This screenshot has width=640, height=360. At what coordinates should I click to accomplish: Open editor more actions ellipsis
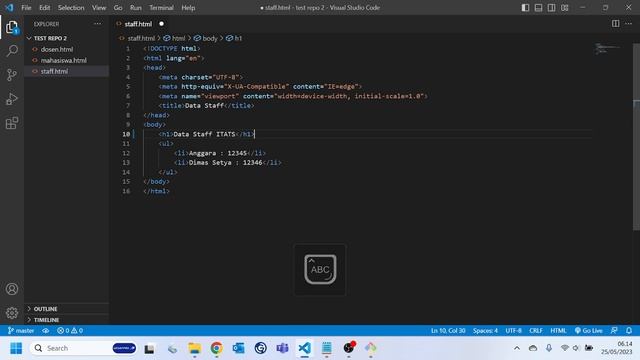[628, 24]
